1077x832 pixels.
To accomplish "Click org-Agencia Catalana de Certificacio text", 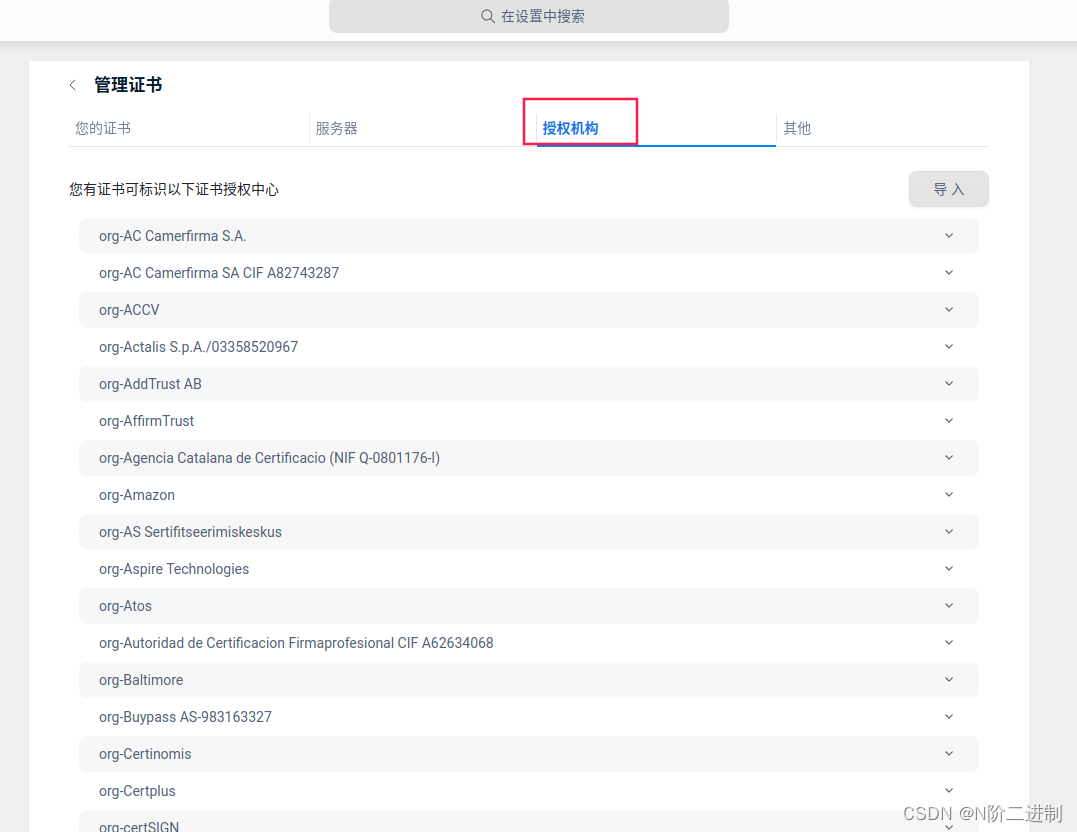I will point(269,458).
